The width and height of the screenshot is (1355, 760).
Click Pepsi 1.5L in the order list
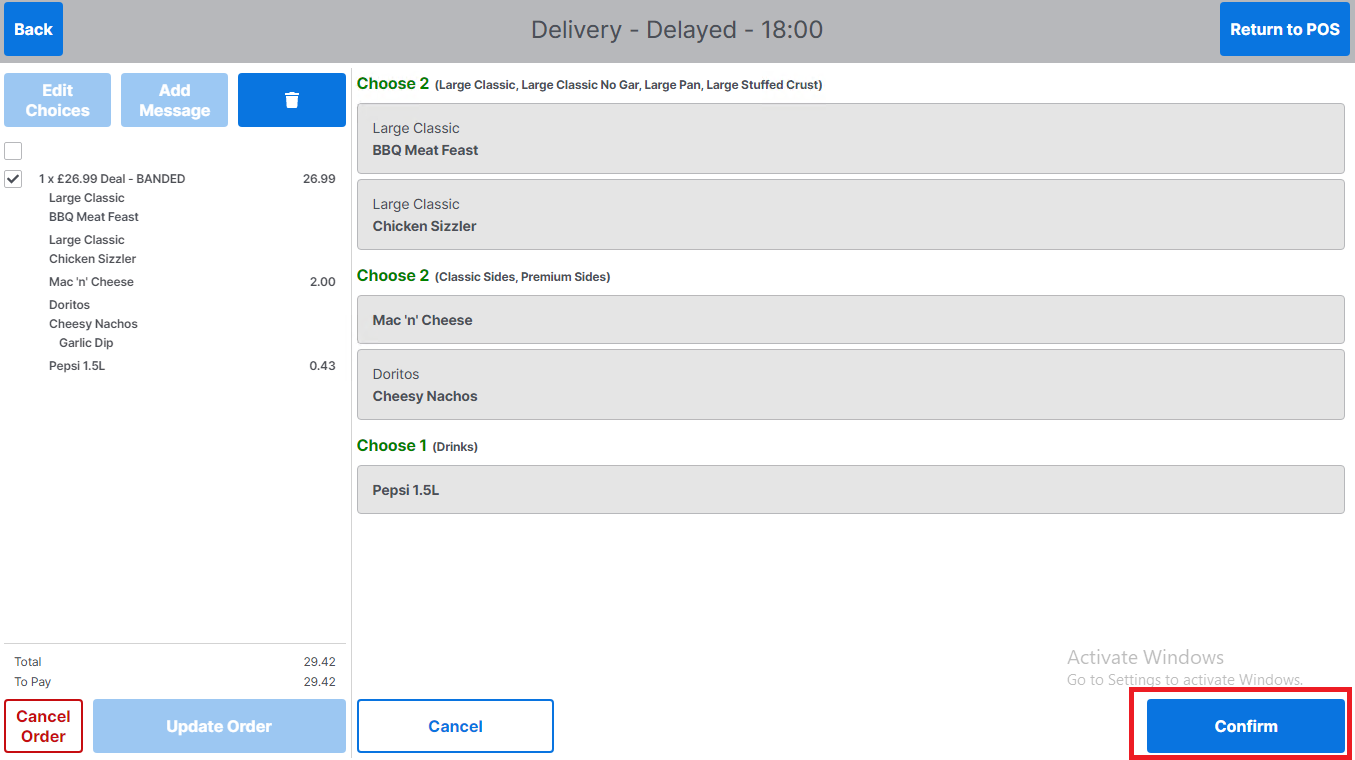77,366
